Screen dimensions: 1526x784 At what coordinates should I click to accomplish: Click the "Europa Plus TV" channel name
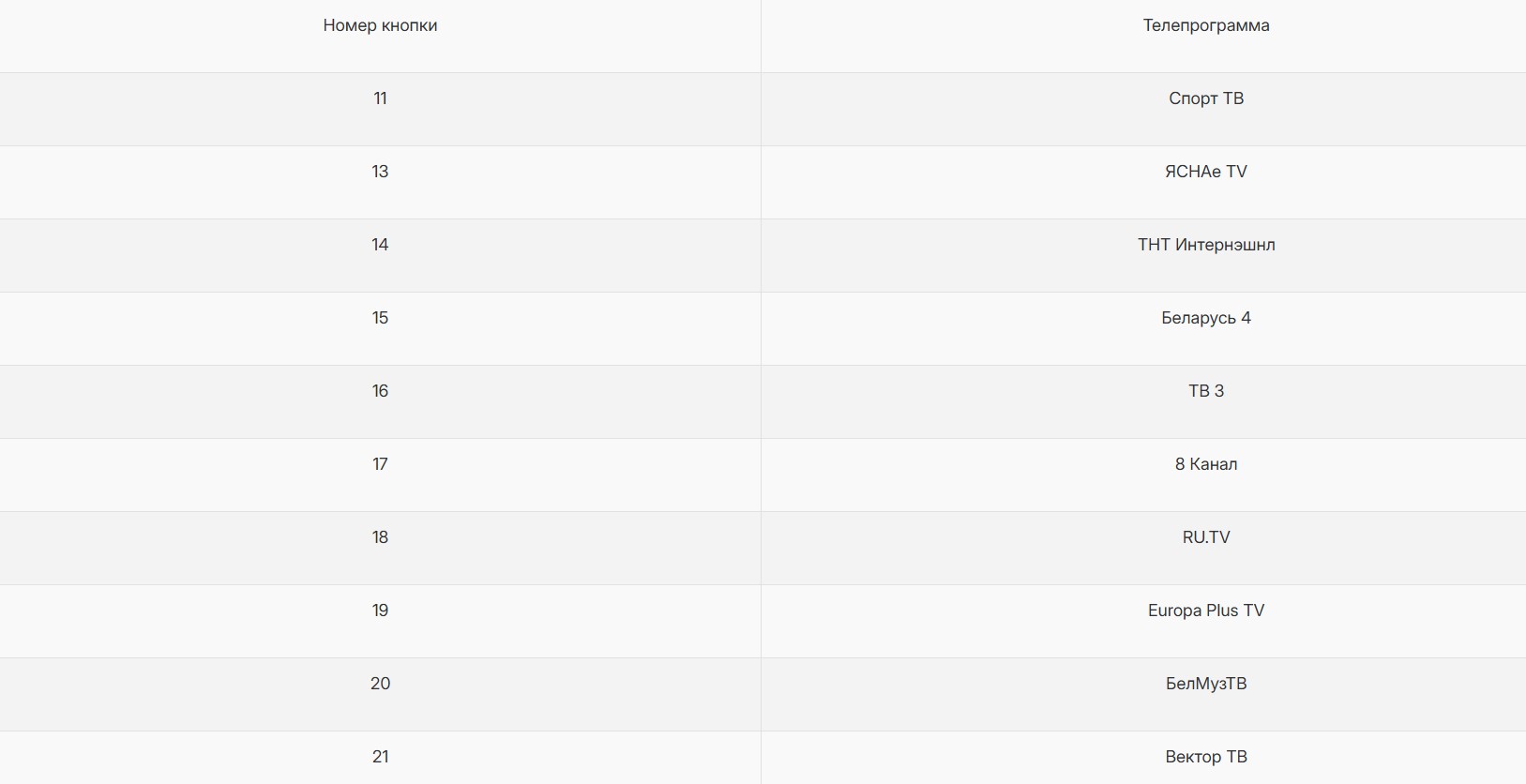[1205, 611]
